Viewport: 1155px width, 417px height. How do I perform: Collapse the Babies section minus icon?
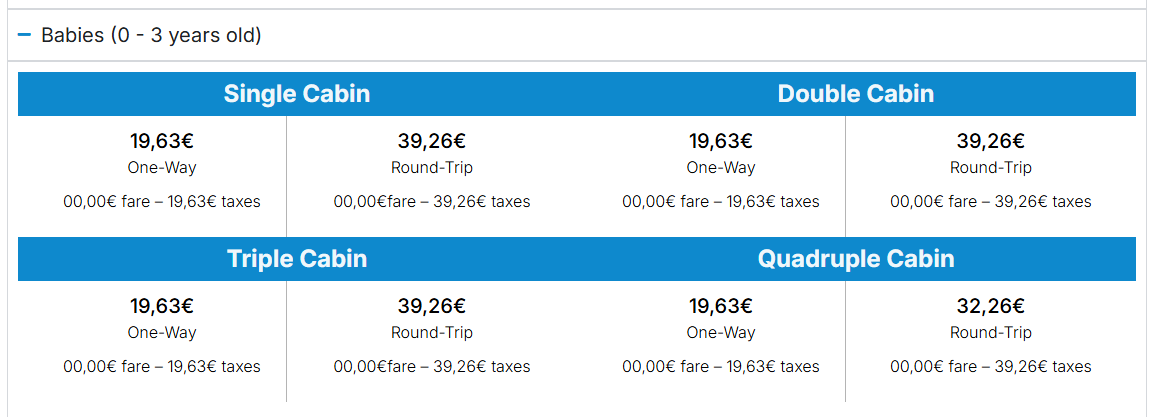pyautogui.click(x=25, y=36)
